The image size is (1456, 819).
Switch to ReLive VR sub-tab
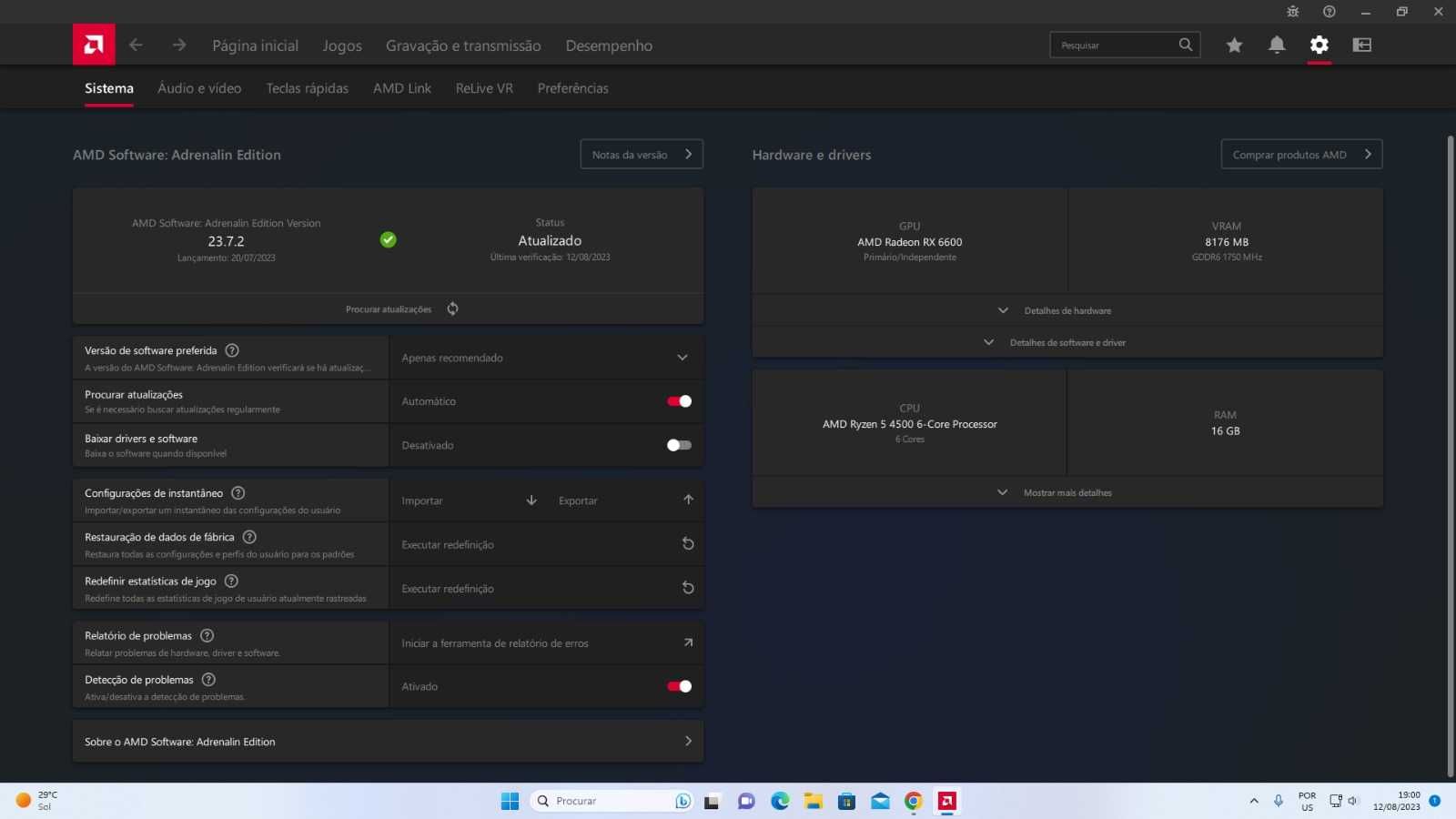click(484, 88)
